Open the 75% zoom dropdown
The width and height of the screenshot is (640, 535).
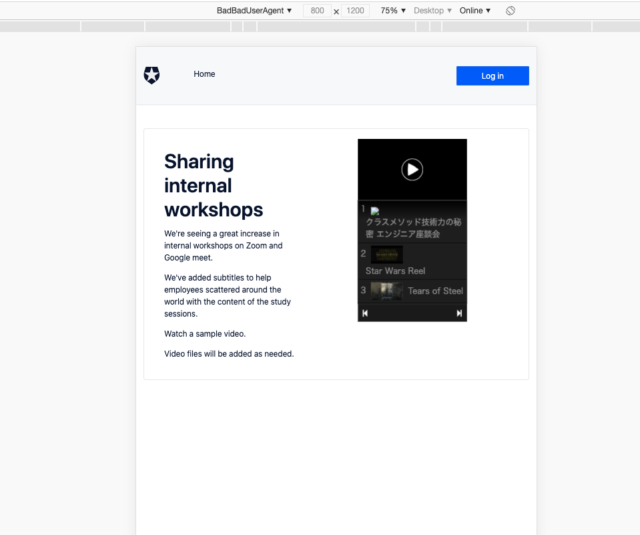393,11
